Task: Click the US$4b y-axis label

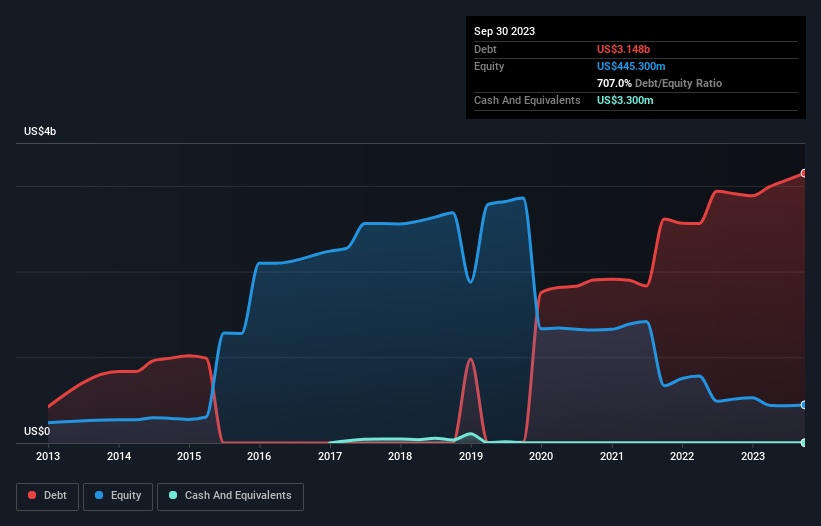Action: pos(40,131)
